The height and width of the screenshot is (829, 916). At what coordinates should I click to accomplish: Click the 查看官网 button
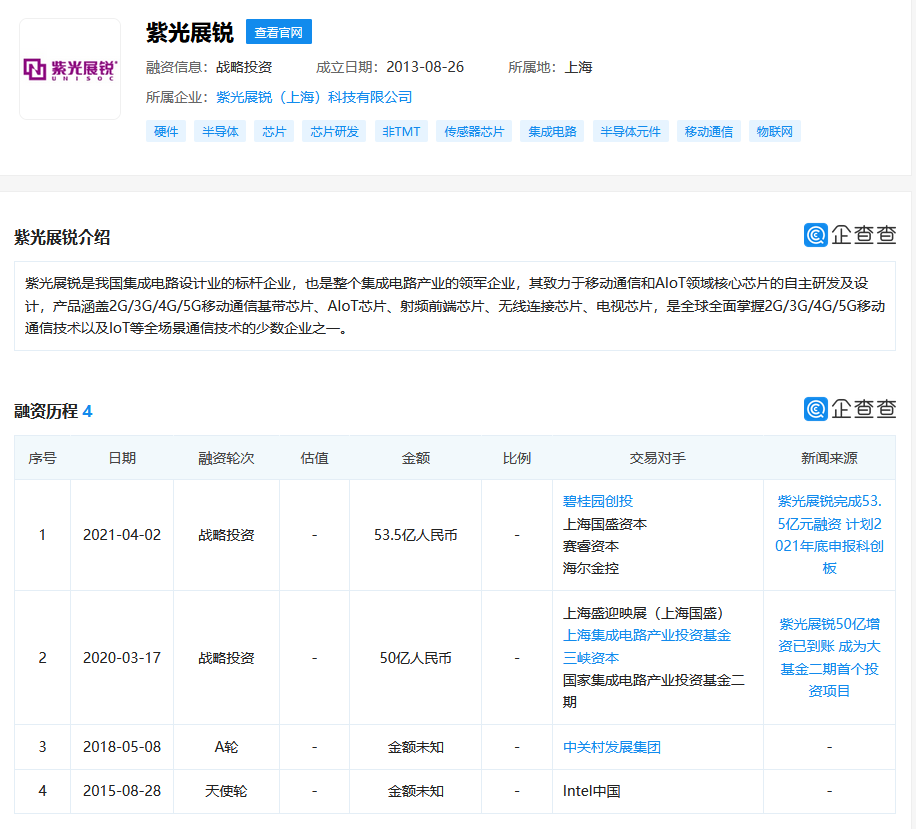pyautogui.click(x=279, y=32)
